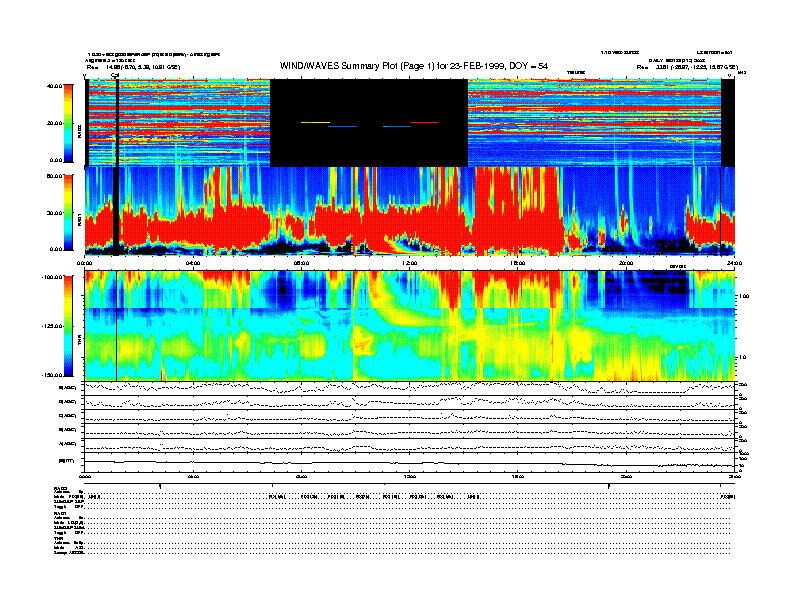Click the bottom |B| (nT) magnetic field line plot
The height and width of the screenshot is (612, 792).
point(410,462)
